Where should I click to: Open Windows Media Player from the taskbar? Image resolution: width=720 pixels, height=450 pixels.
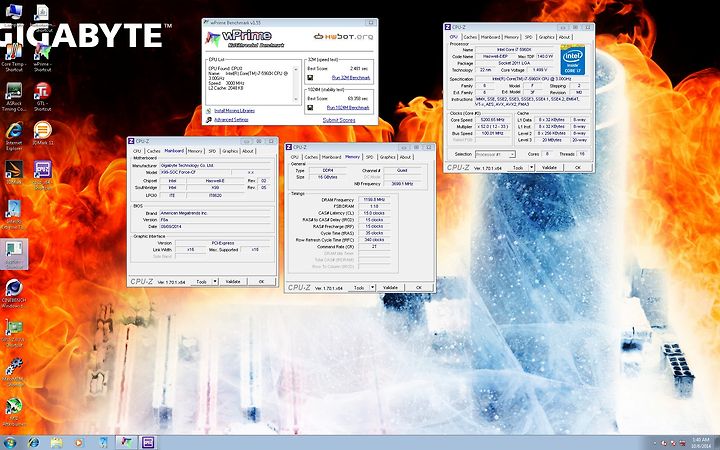click(x=79, y=443)
